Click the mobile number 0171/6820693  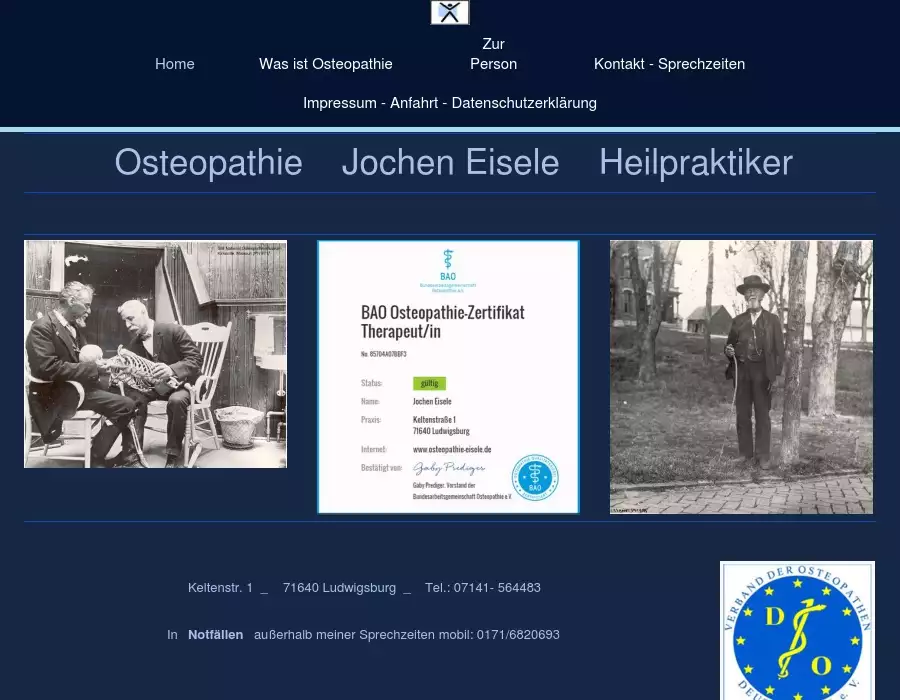(x=518, y=635)
